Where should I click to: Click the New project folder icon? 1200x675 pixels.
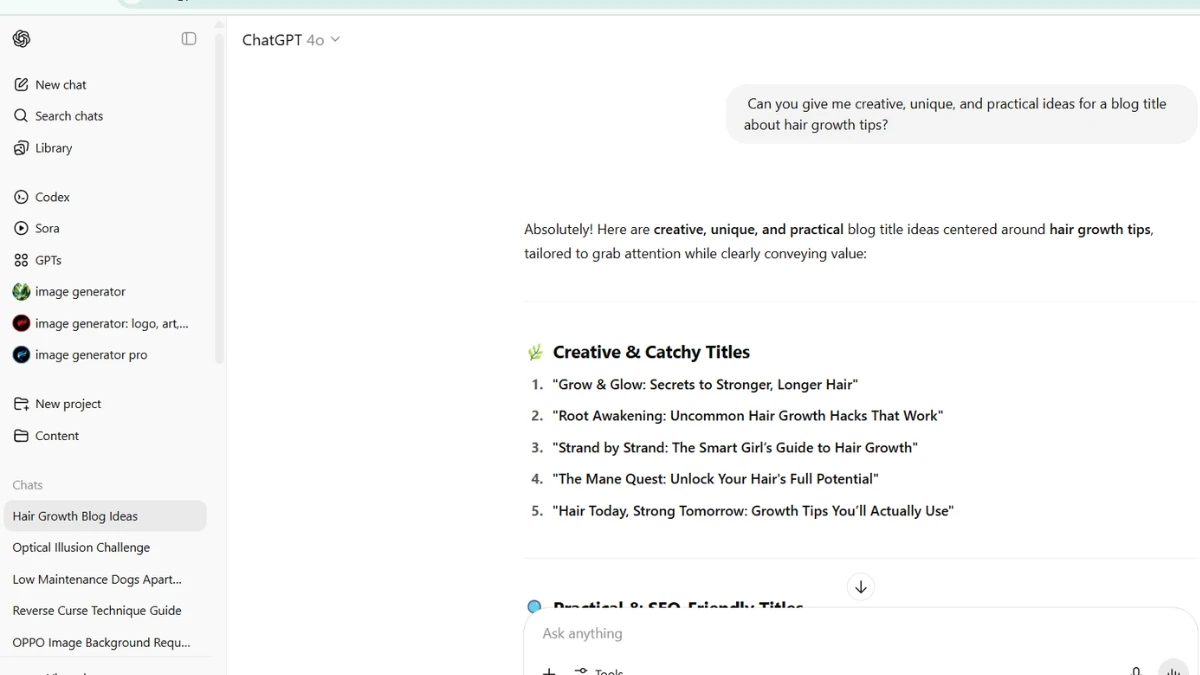(21, 404)
